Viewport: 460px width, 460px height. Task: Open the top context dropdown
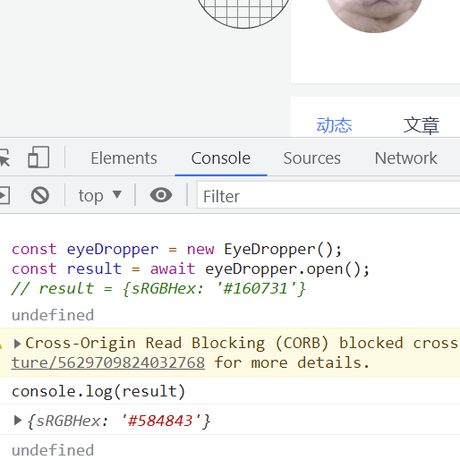[100, 195]
